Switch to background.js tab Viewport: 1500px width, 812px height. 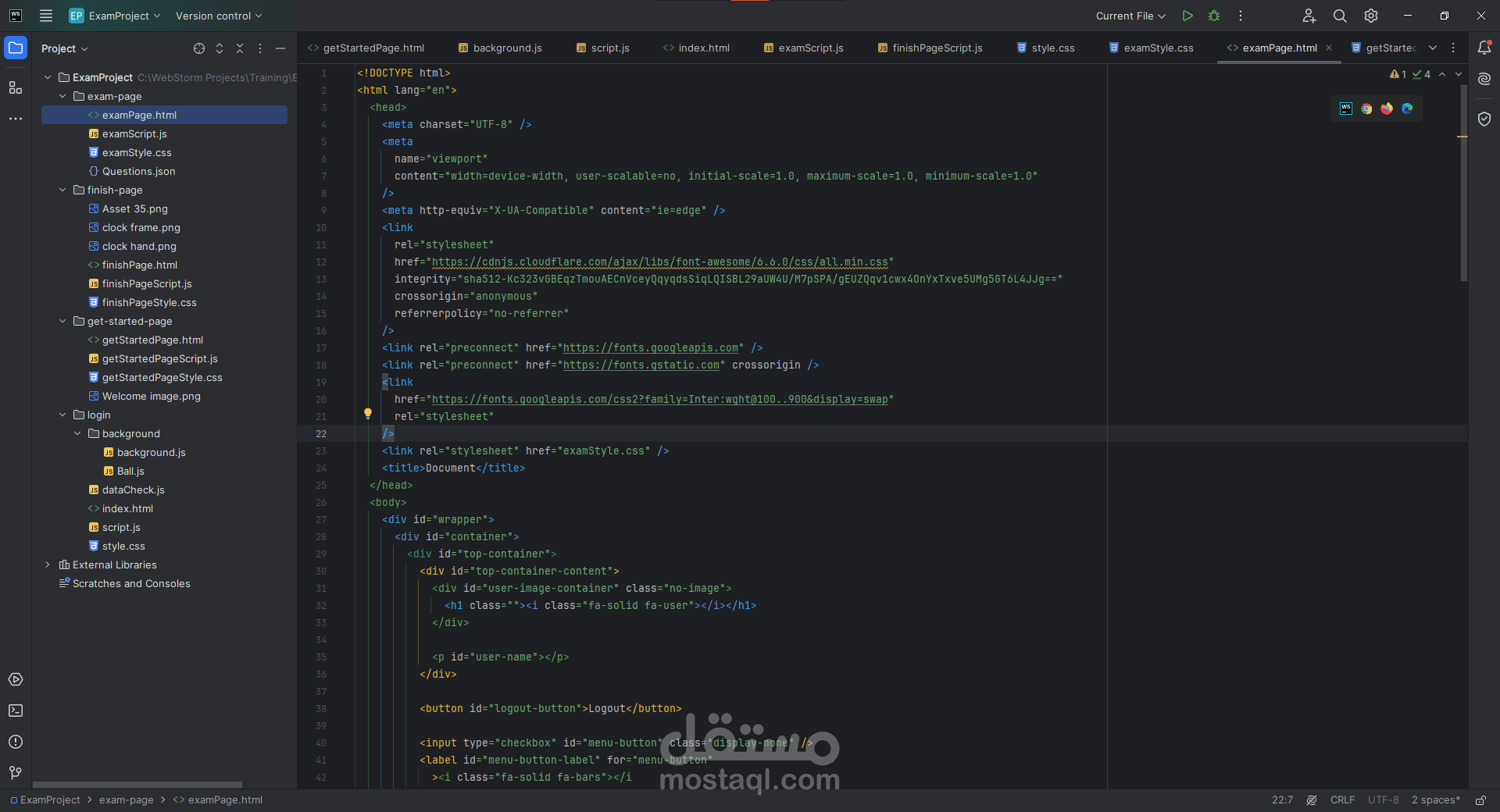pos(500,48)
